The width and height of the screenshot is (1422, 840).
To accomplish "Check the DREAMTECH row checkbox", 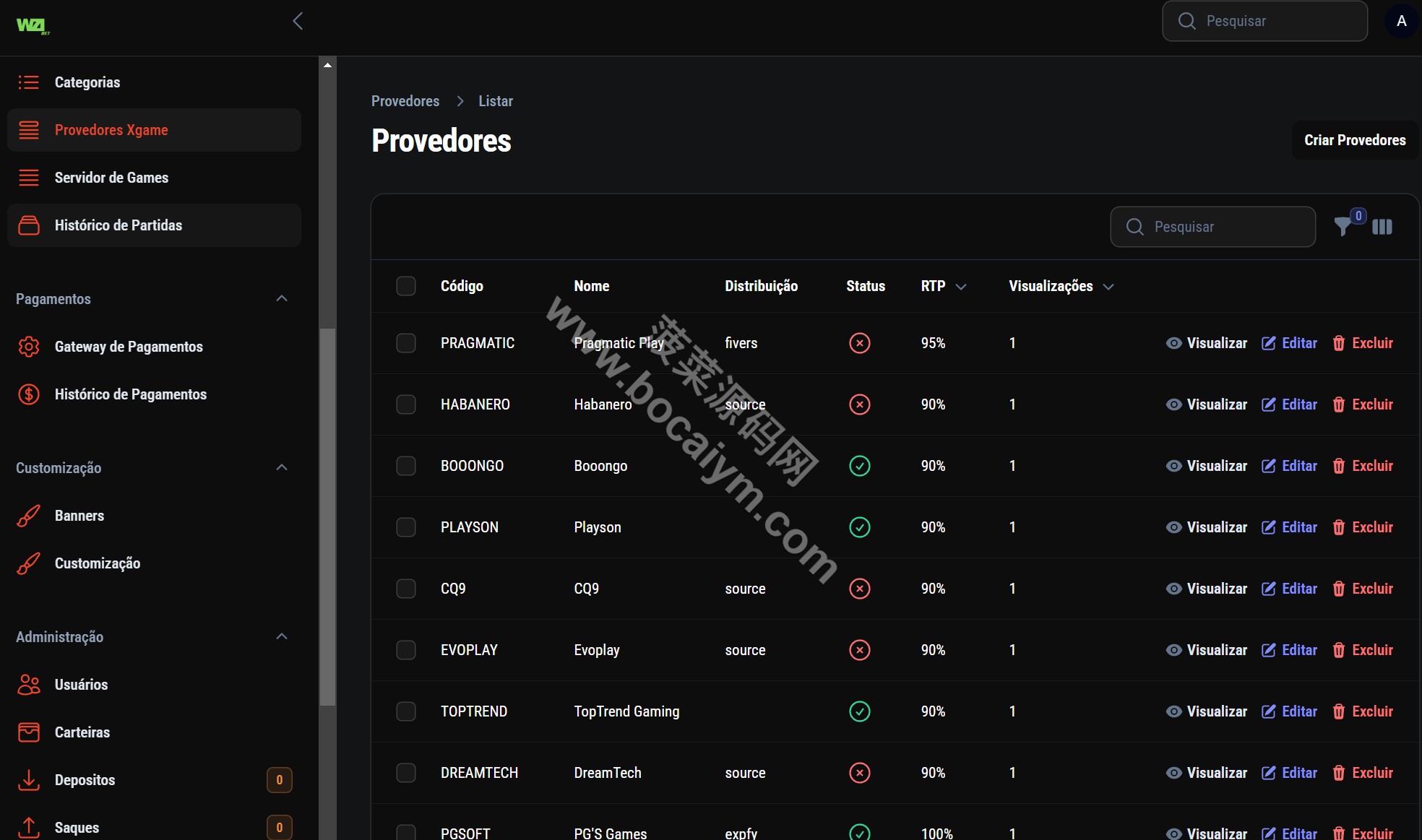I will click(x=406, y=773).
